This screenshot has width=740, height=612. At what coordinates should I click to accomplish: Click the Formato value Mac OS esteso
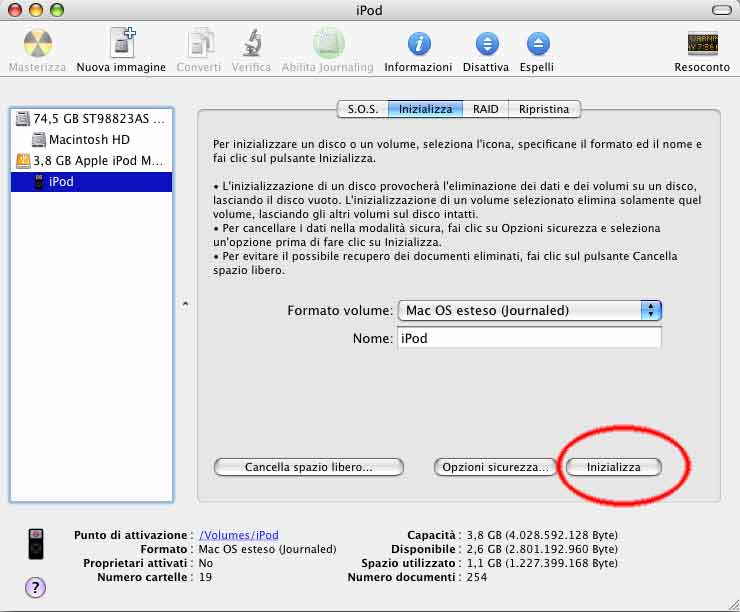268,549
